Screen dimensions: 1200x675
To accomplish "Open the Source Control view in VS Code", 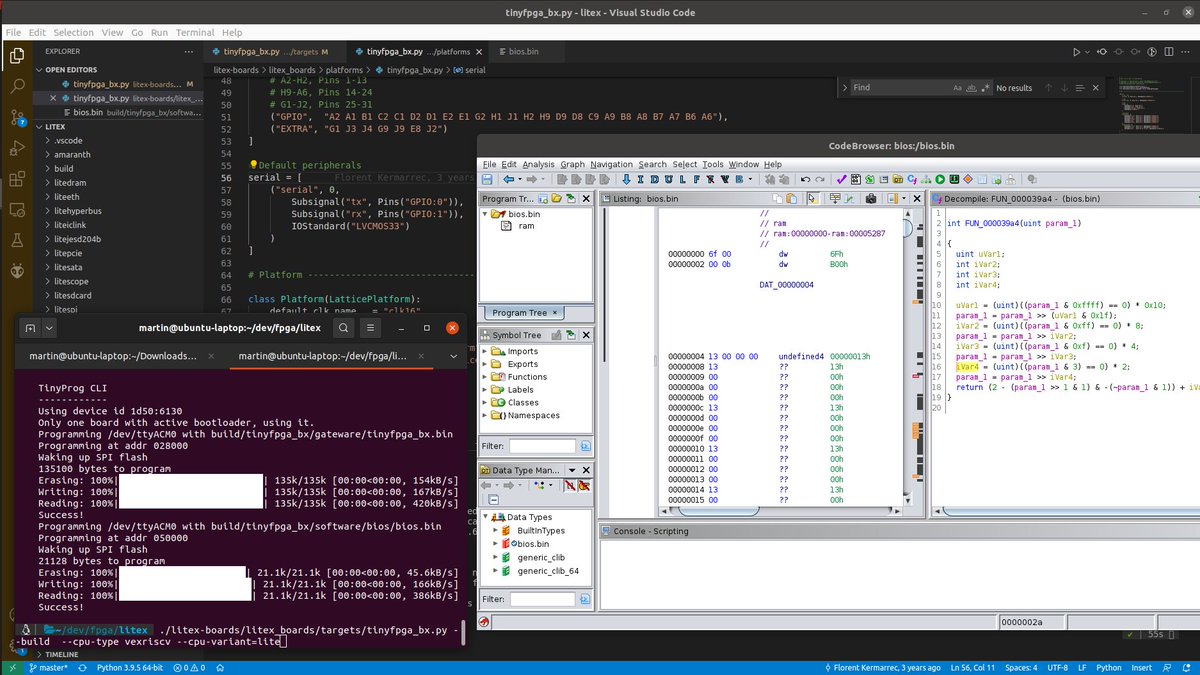I will 17,118.
